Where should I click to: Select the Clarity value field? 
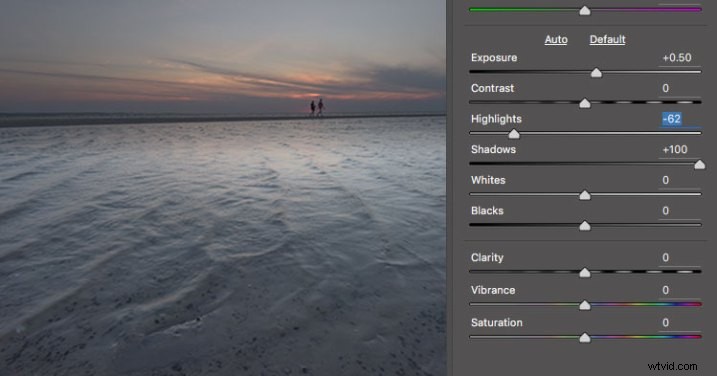coord(679,258)
